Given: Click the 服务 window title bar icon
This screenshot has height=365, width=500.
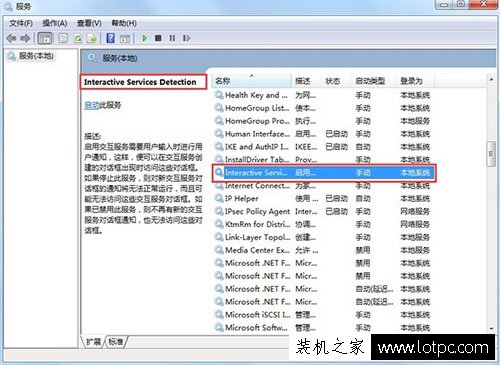Looking at the screenshot, I should 8,6.
